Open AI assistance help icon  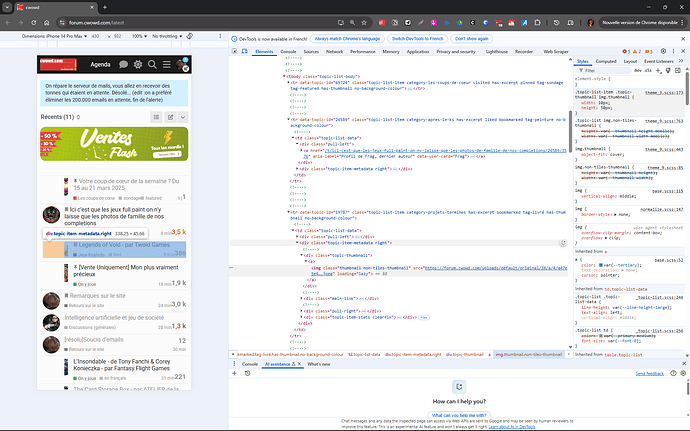673,373
